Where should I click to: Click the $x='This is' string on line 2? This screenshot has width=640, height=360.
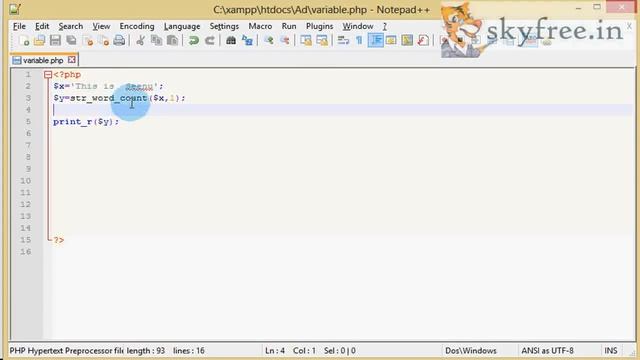pyautogui.click(x=108, y=86)
